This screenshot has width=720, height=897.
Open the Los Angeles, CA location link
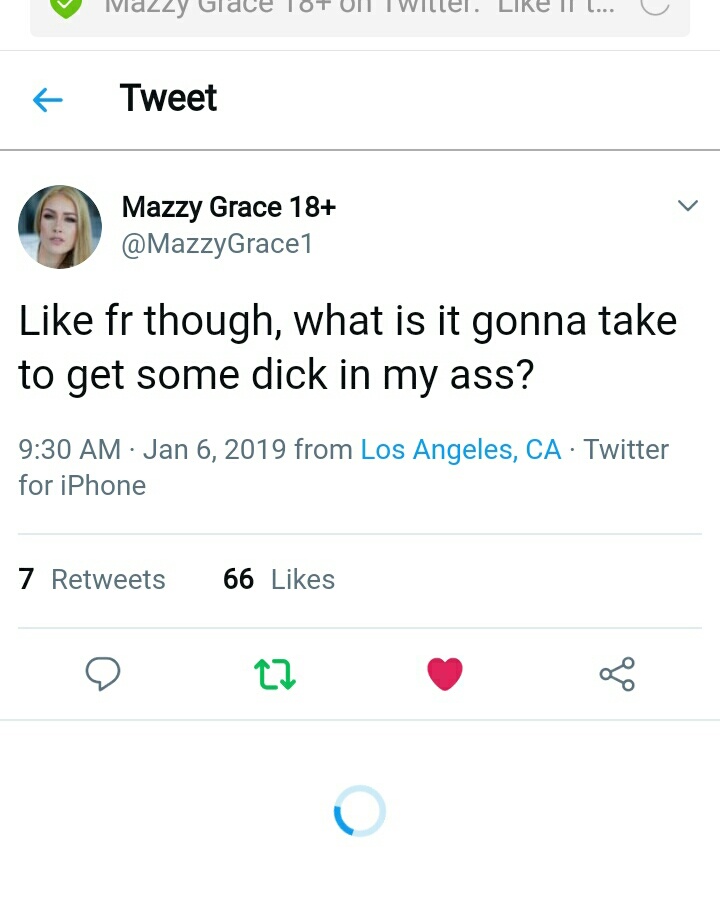click(x=460, y=450)
